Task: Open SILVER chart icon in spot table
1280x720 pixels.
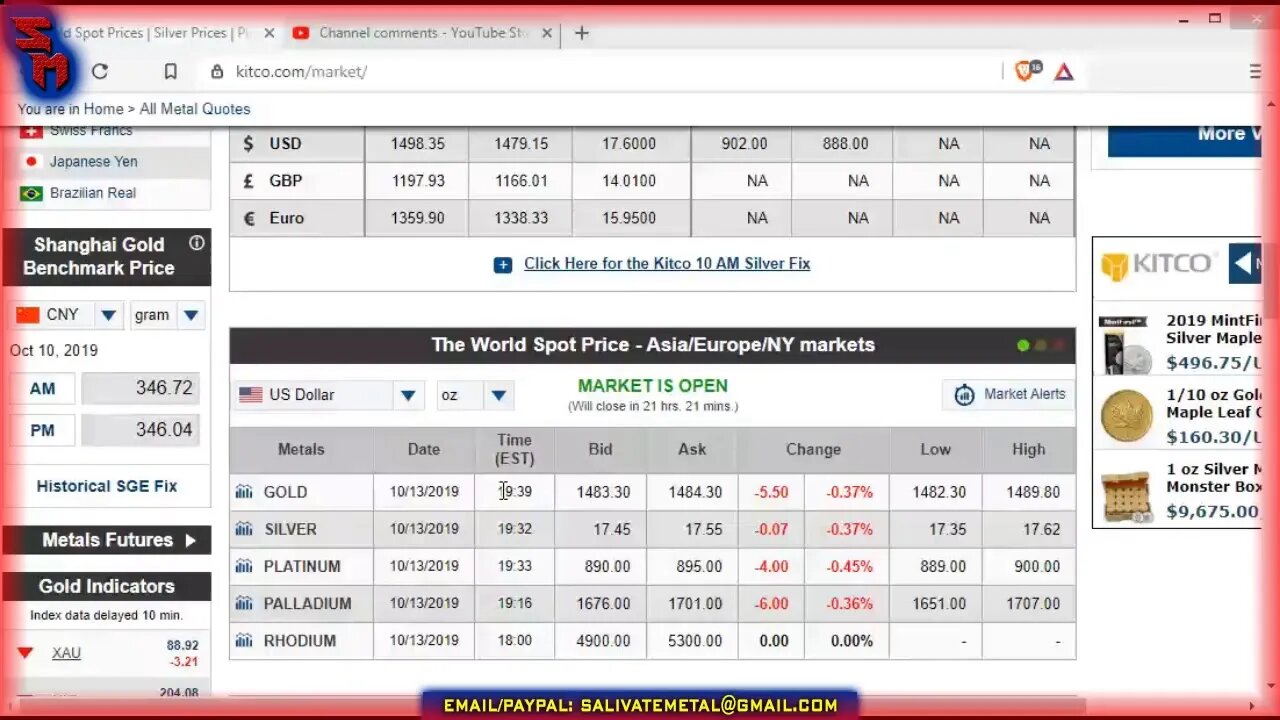Action: click(x=244, y=529)
